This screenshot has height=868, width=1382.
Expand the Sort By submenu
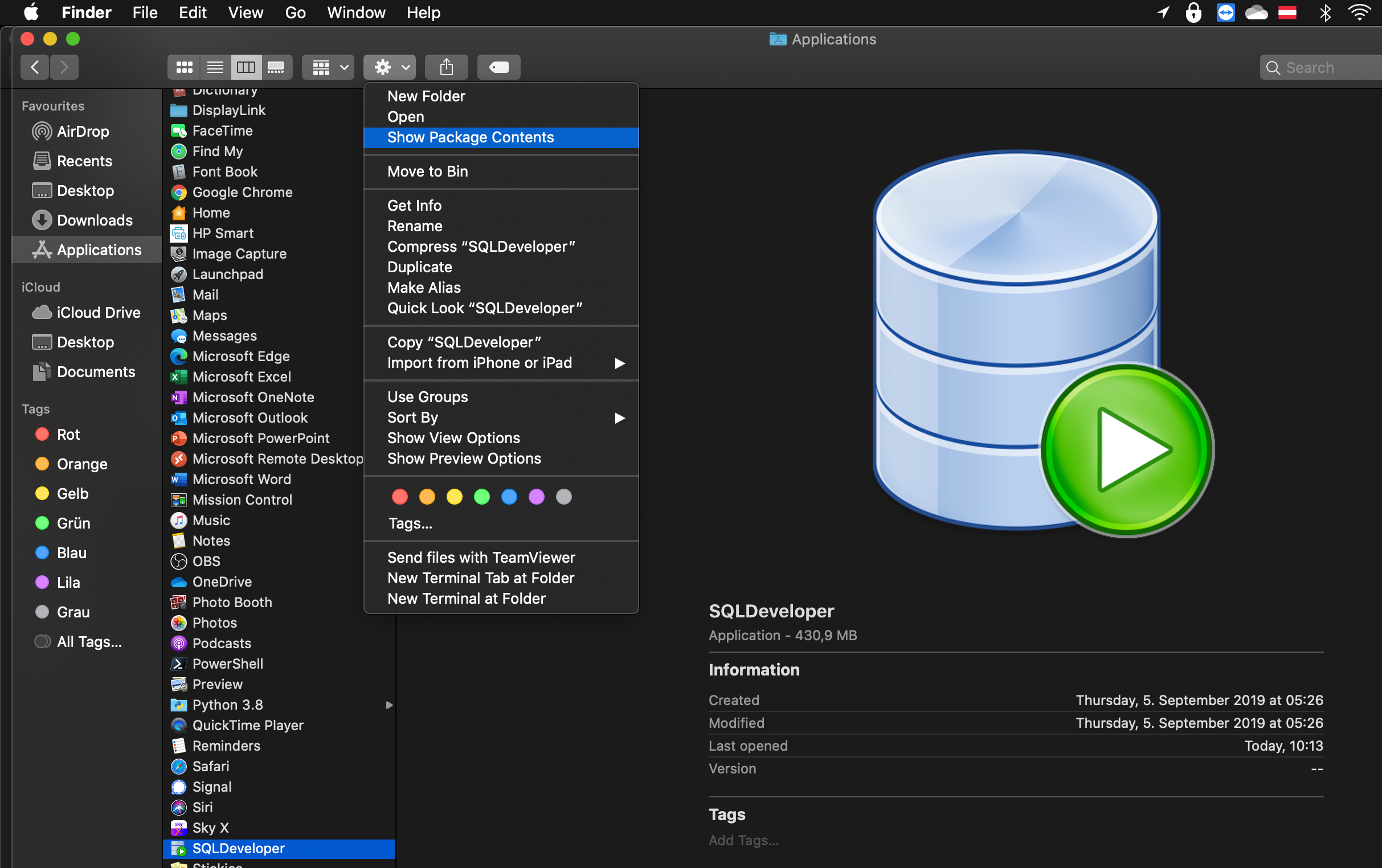click(412, 417)
